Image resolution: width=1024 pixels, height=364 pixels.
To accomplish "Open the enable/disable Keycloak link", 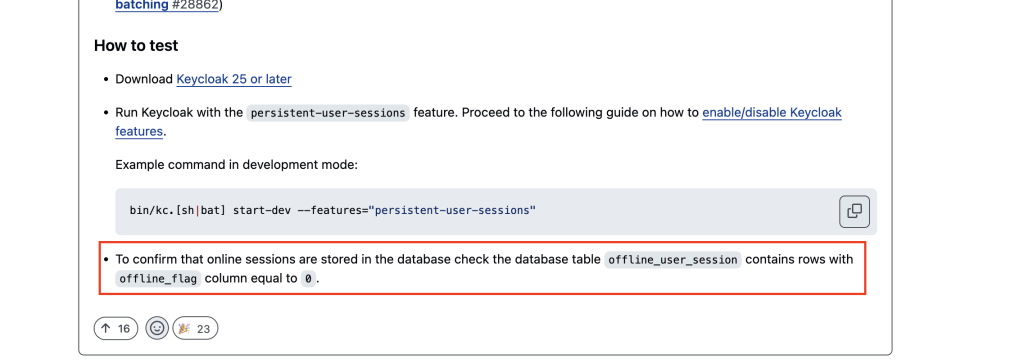I will click(x=772, y=112).
